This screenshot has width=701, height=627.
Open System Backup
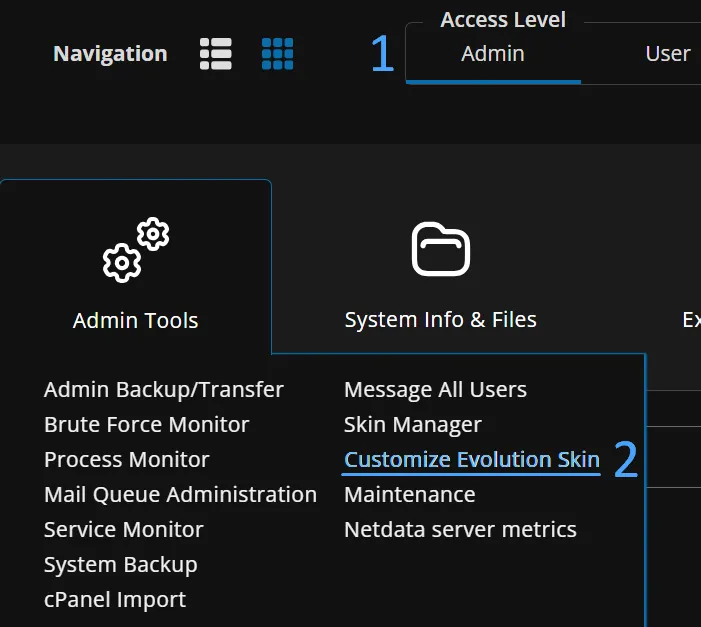click(x=121, y=565)
